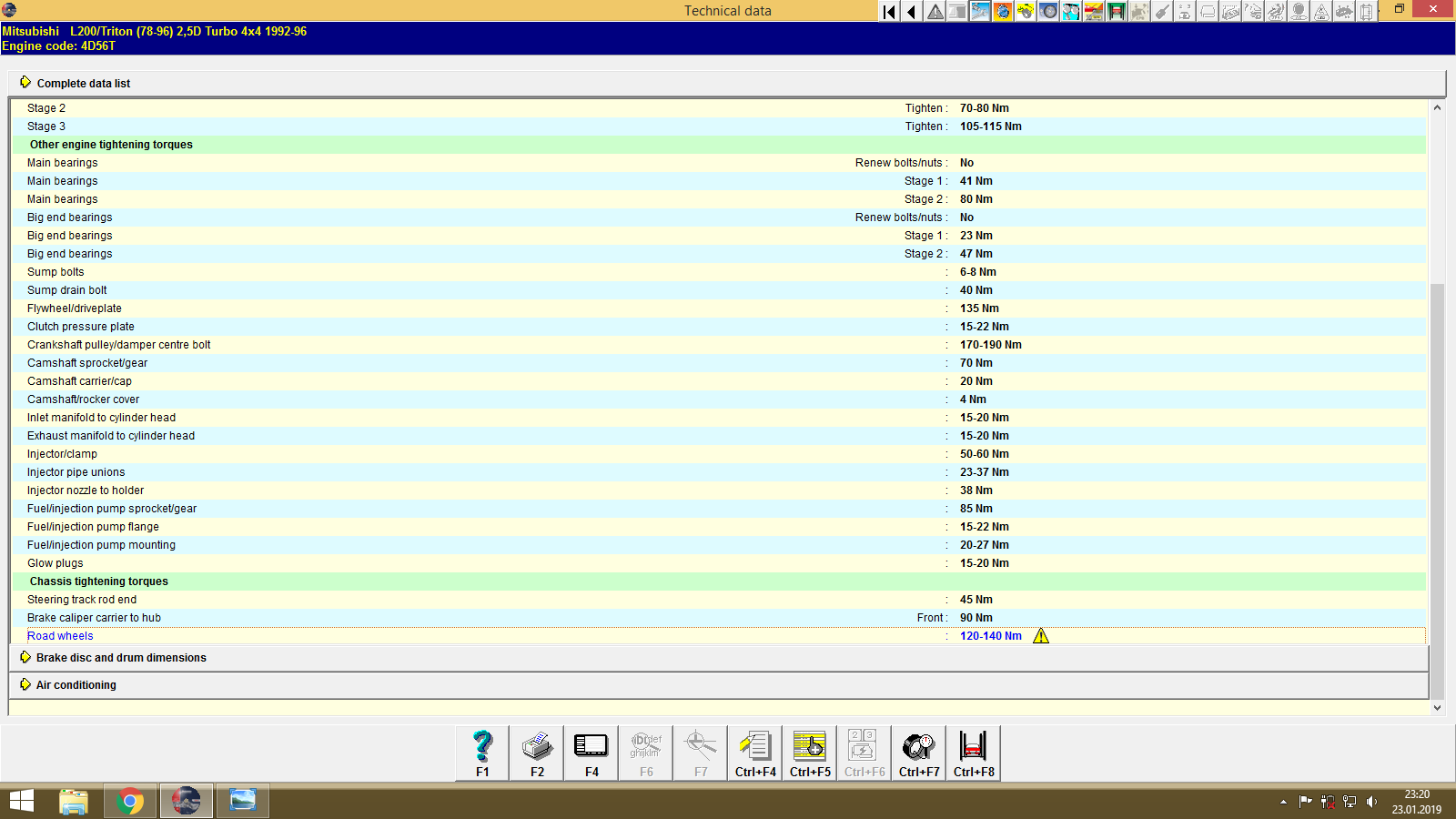
Task: Open notes with the Ctrl+F4 pencil icon
Action: point(754,752)
